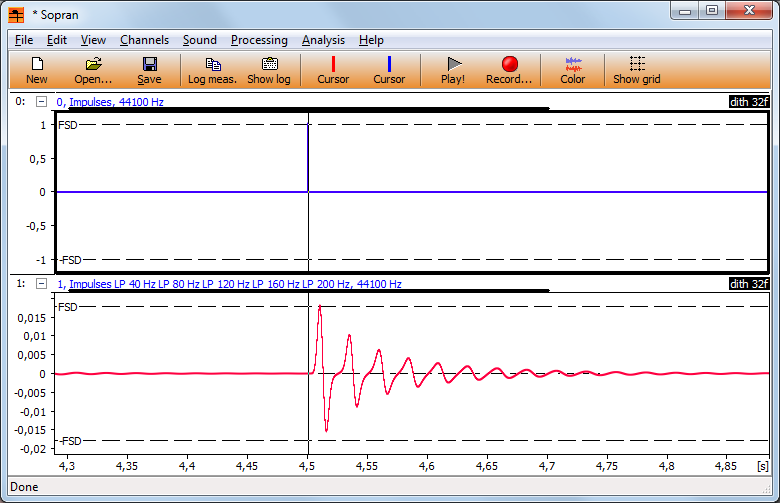Click the New file toolbar icon

click(37, 70)
